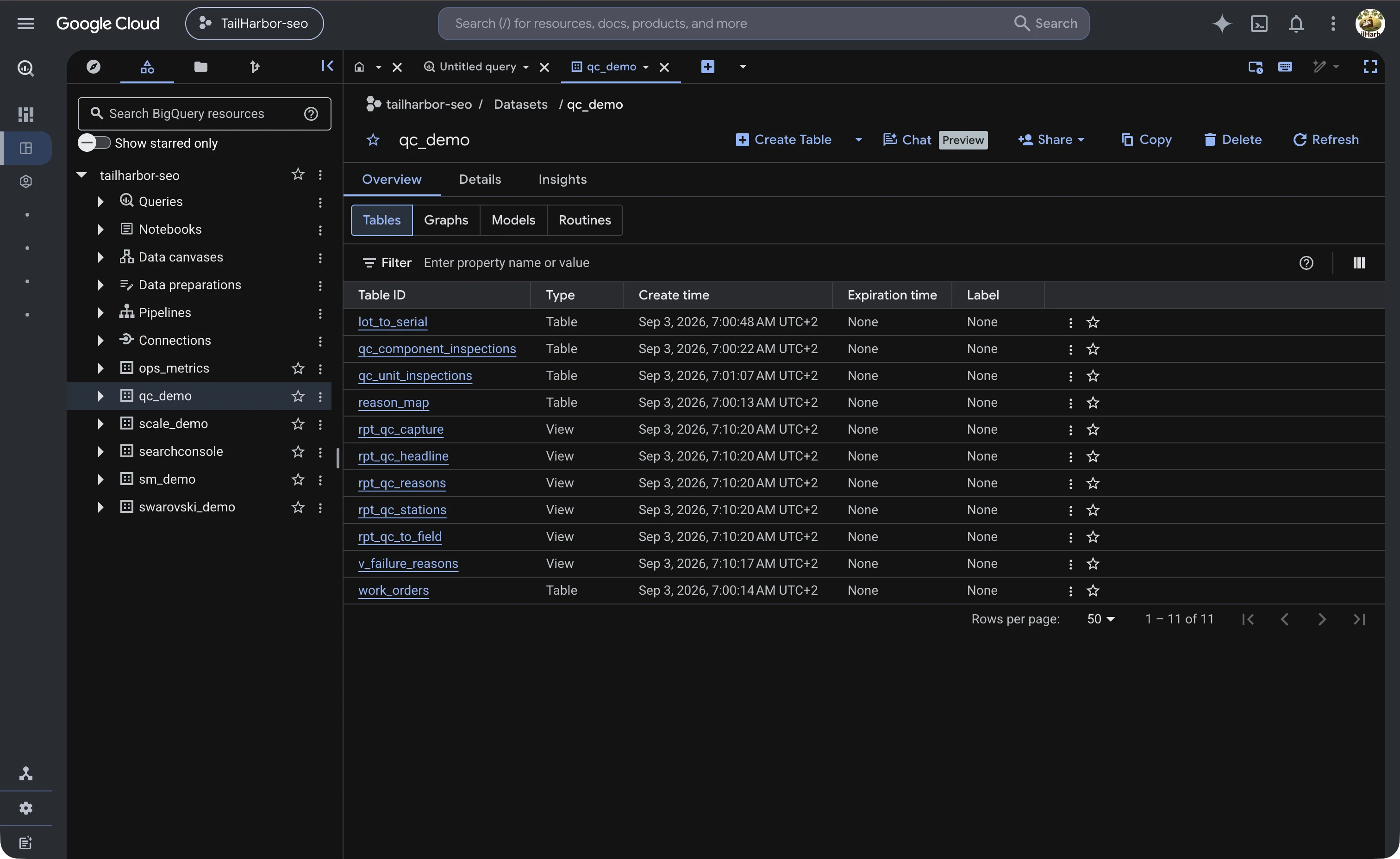1400x859 pixels.
Task: Open more actions for work_orders row
Action: pos(1070,591)
